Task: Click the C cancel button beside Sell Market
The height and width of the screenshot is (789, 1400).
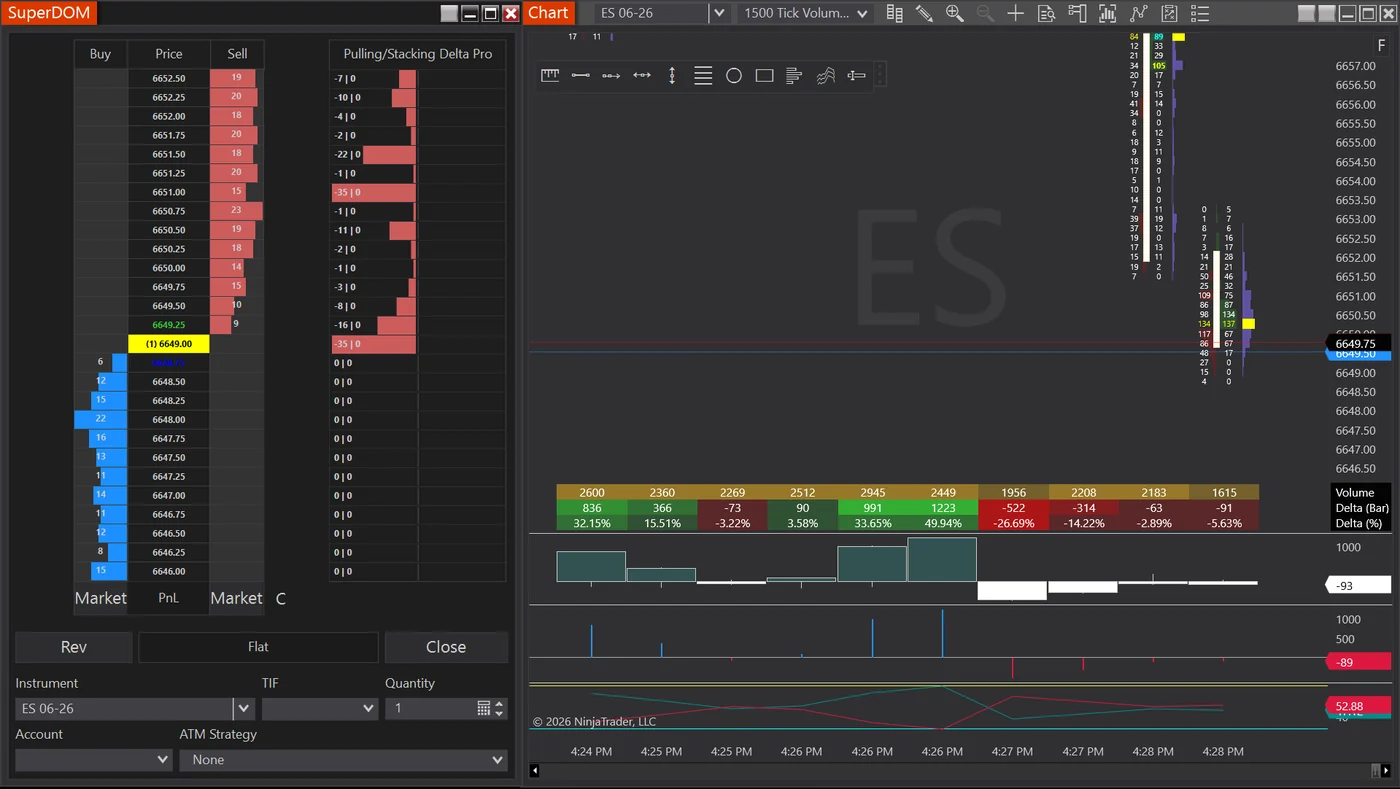Action: [281, 599]
